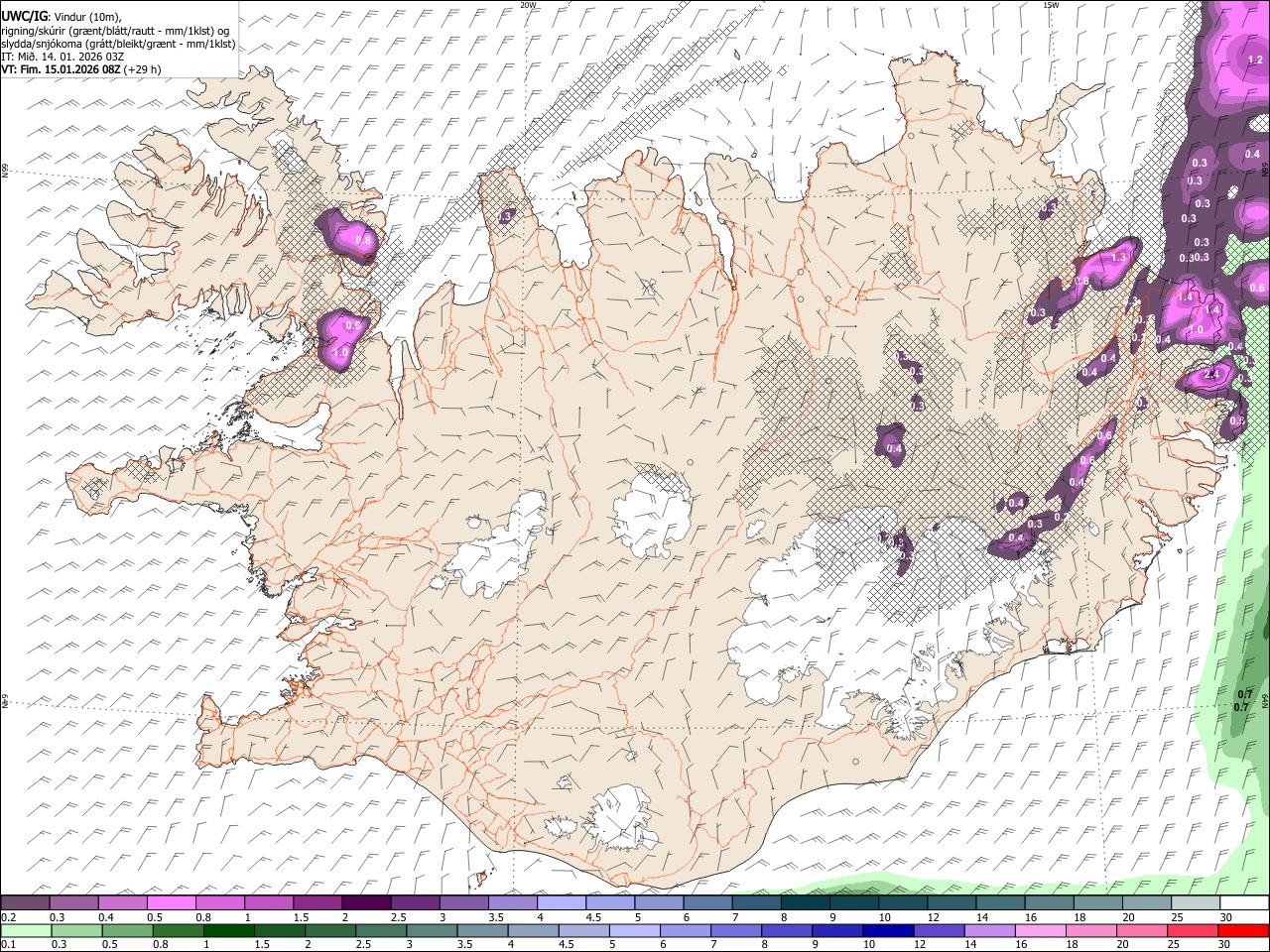The image size is (1270, 952).
Task: Select top-row legend swatch between 1 and 1.5
Action: click(x=269, y=902)
